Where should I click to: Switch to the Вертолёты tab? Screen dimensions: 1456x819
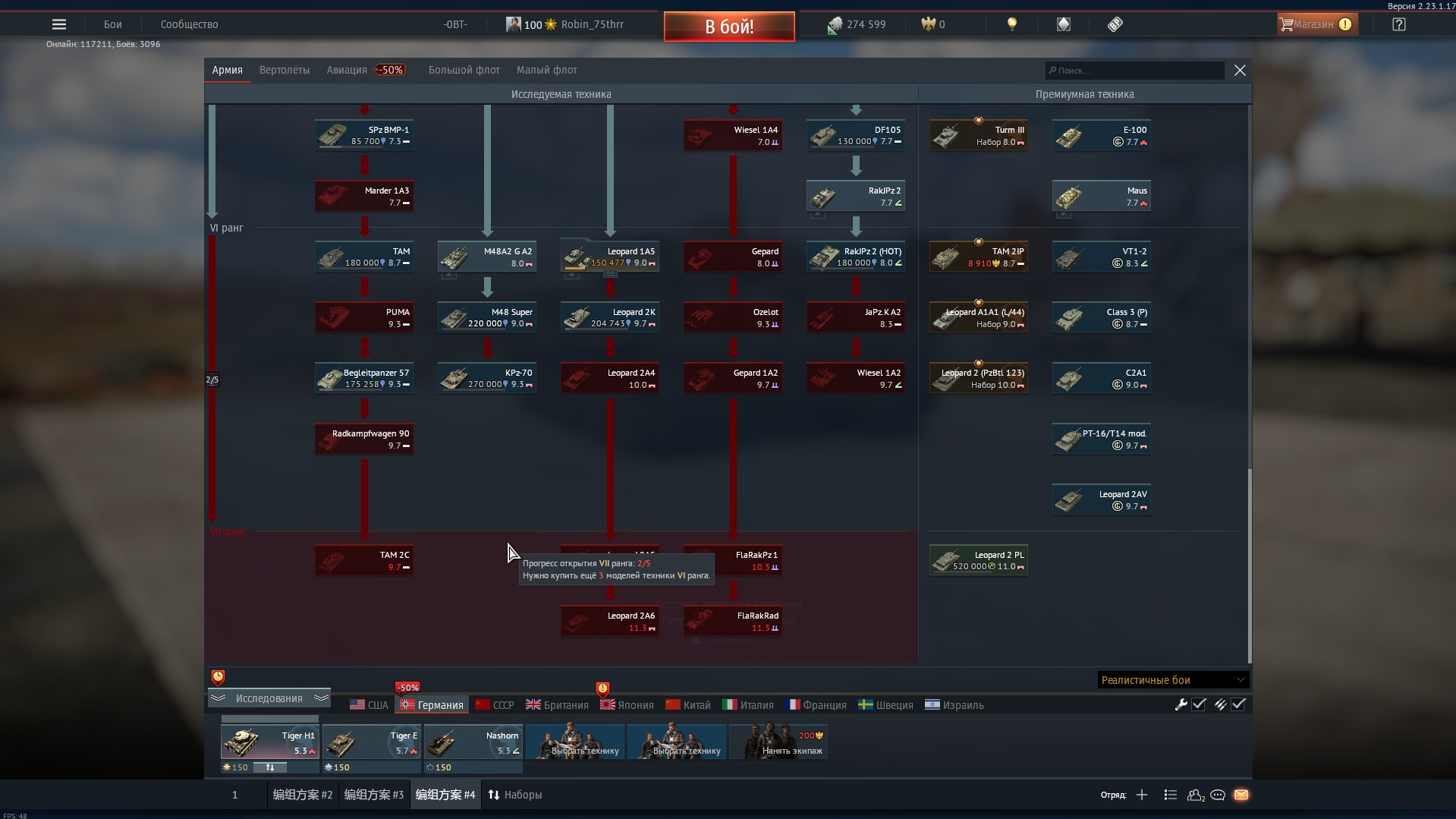[x=285, y=70]
